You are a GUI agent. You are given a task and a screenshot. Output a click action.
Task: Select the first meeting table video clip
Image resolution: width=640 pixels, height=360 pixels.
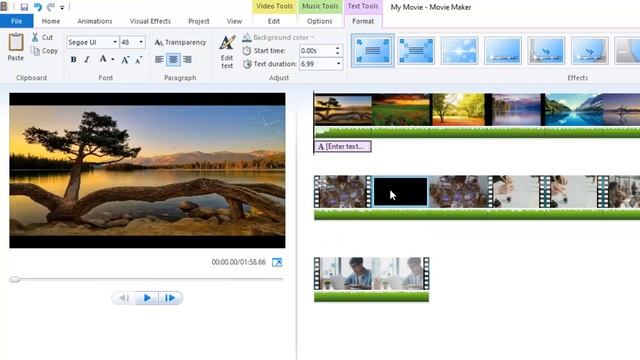click(x=343, y=192)
